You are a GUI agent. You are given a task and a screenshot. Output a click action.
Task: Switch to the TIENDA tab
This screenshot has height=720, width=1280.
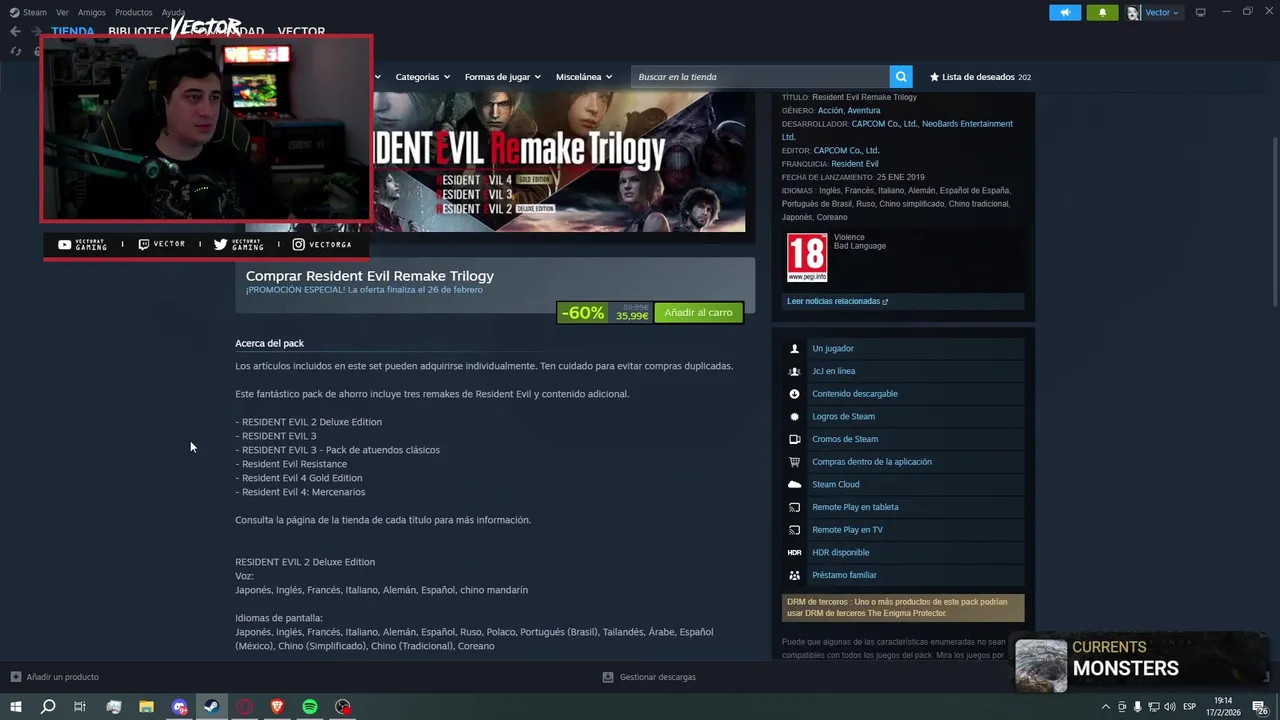(x=73, y=31)
